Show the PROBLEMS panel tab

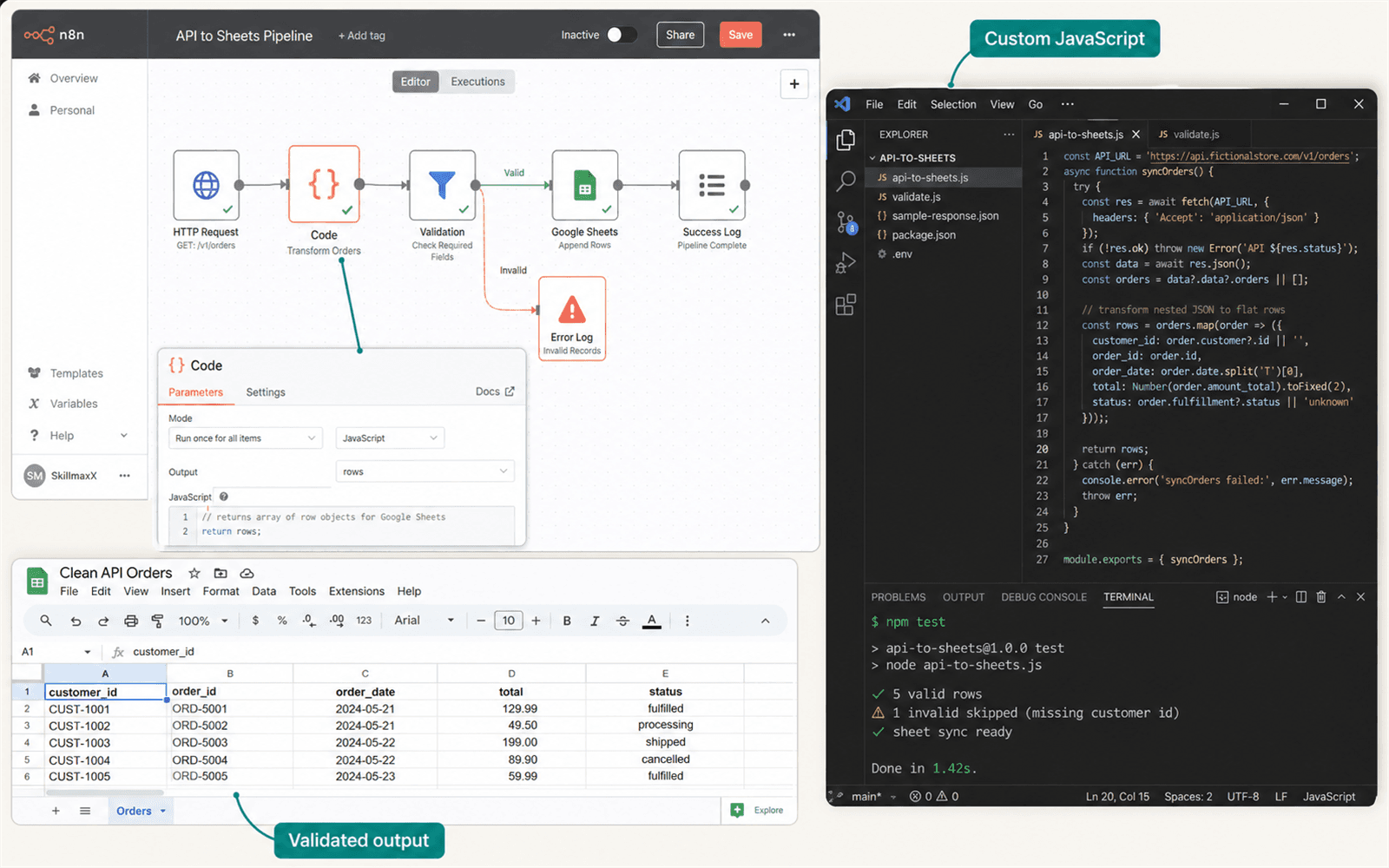(x=899, y=597)
